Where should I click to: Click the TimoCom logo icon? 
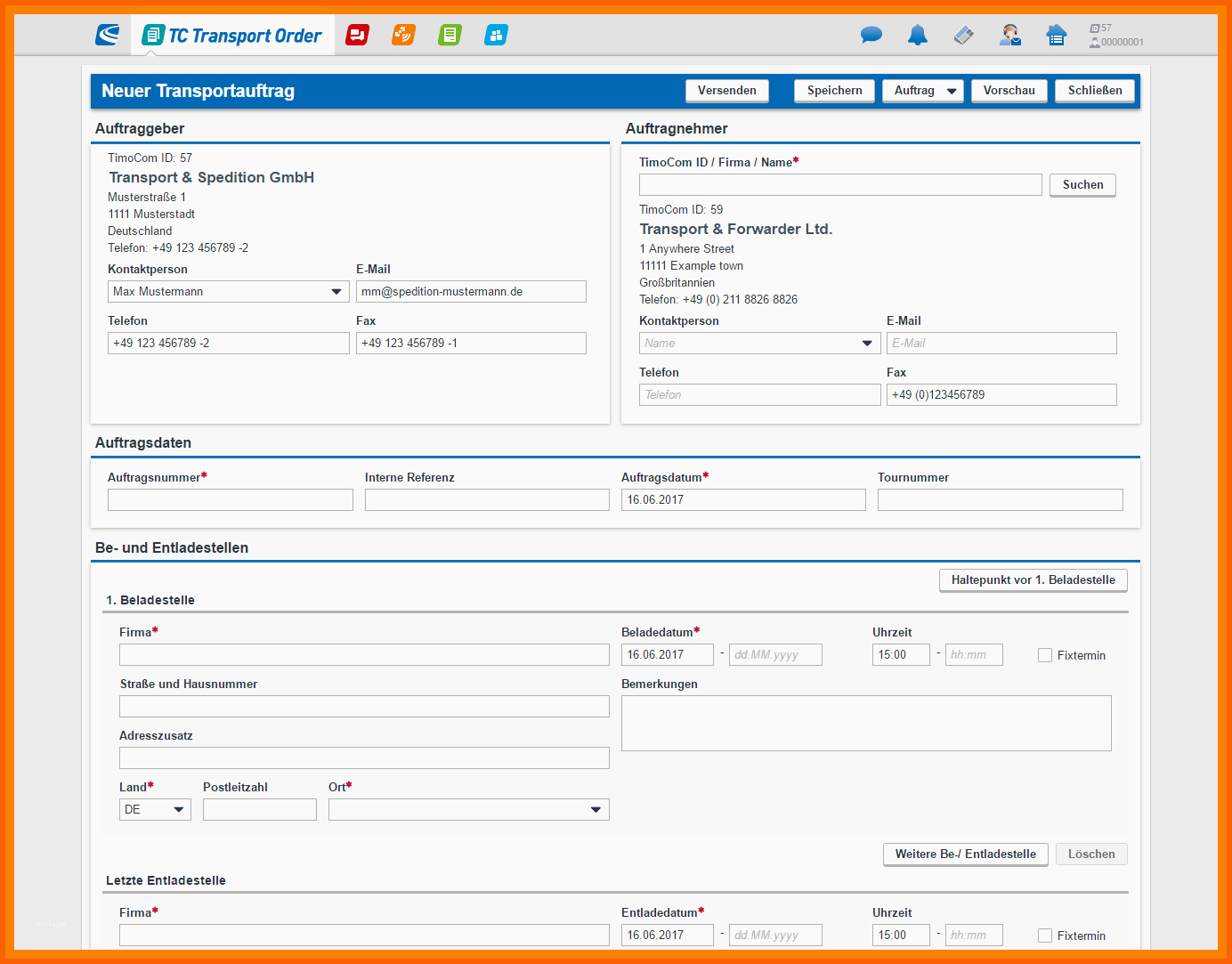coord(108,36)
